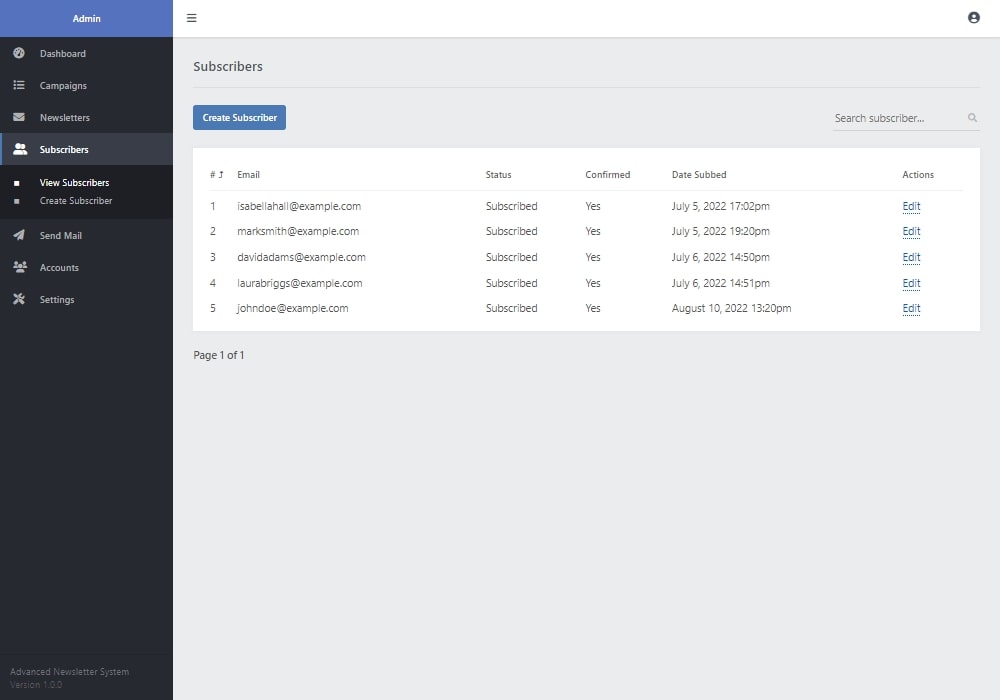Select the Create Subscriber submenu item
Image resolution: width=1000 pixels, height=700 pixels.
tap(76, 200)
